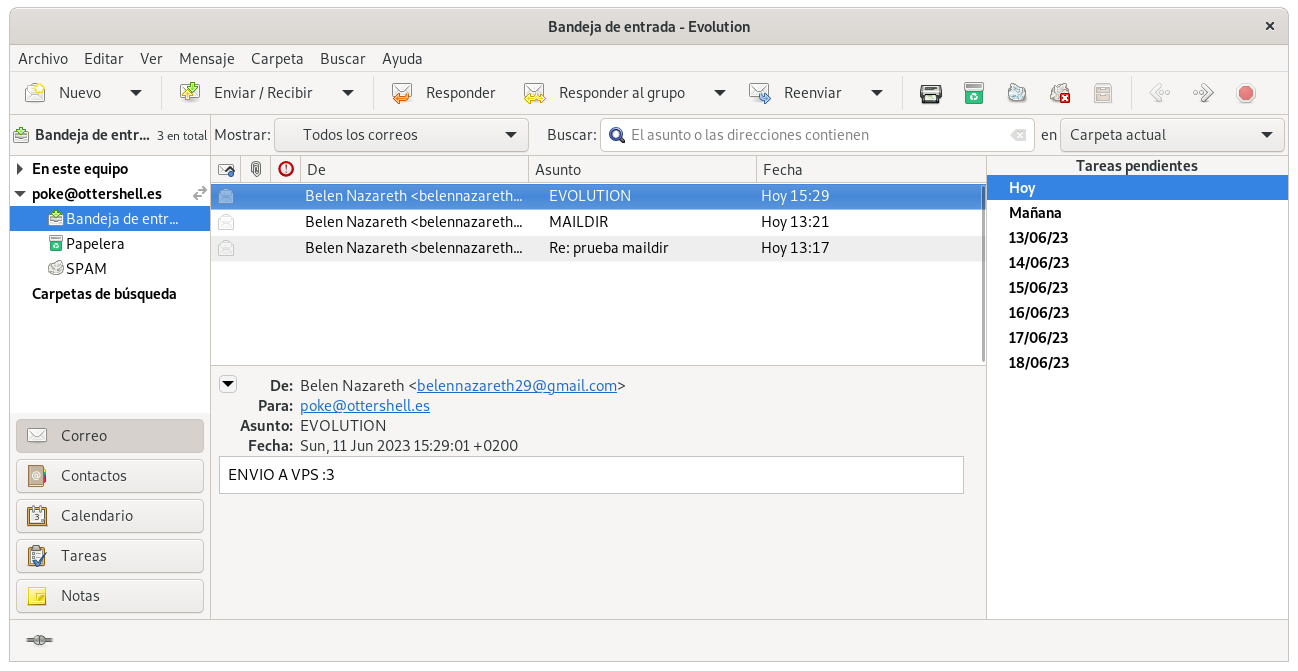Click the print icon in the toolbar
The image size is (1298, 671).
(x=931, y=93)
